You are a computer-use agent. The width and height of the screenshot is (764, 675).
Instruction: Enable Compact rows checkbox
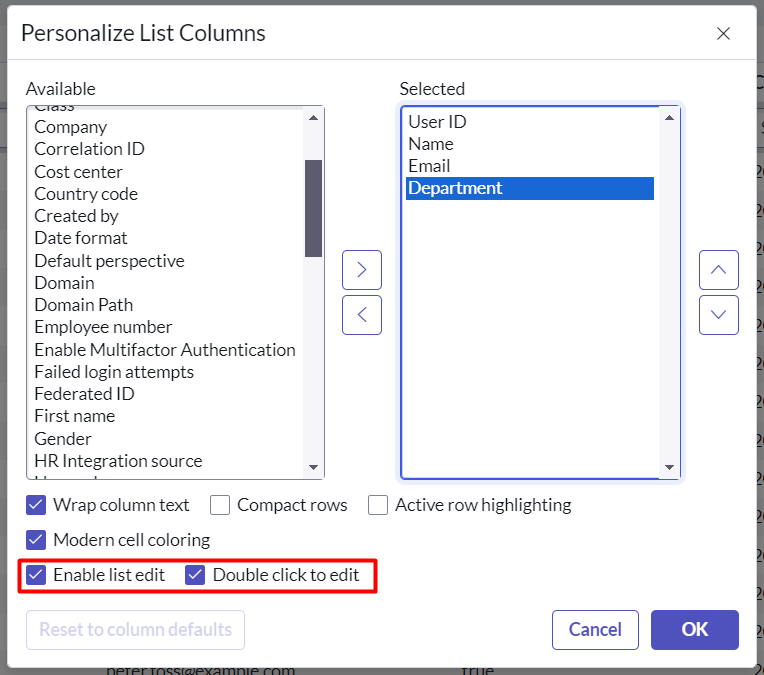(220, 505)
